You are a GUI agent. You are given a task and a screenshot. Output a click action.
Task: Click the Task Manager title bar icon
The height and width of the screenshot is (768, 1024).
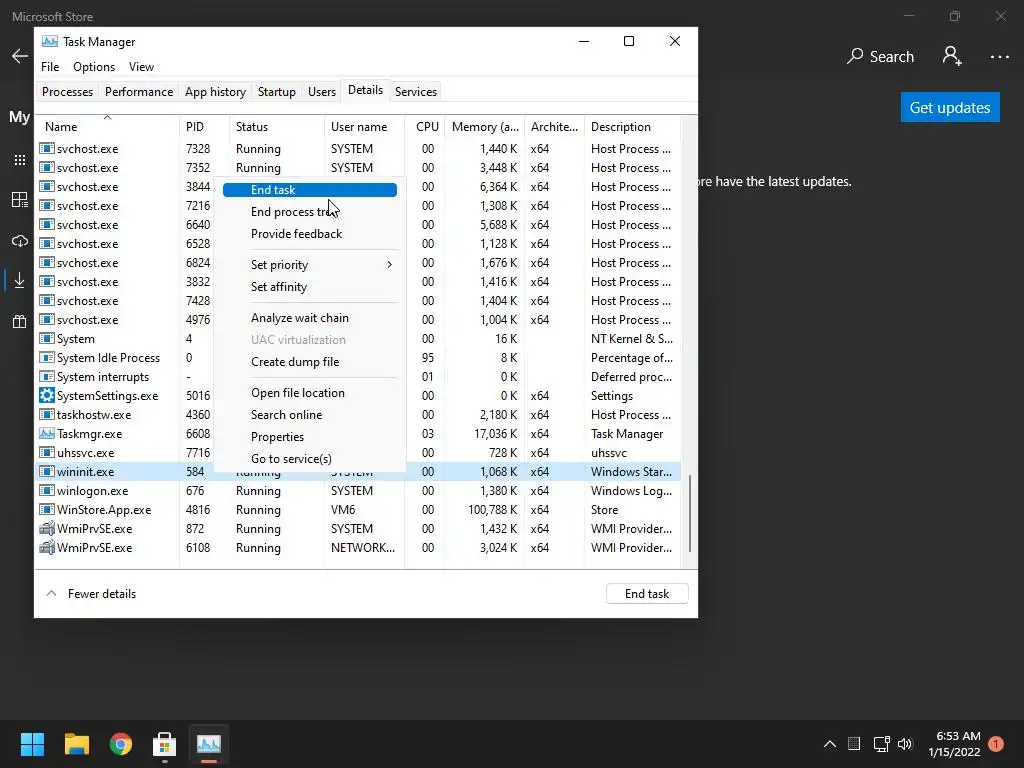pyautogui.click(x=50, y=41)
